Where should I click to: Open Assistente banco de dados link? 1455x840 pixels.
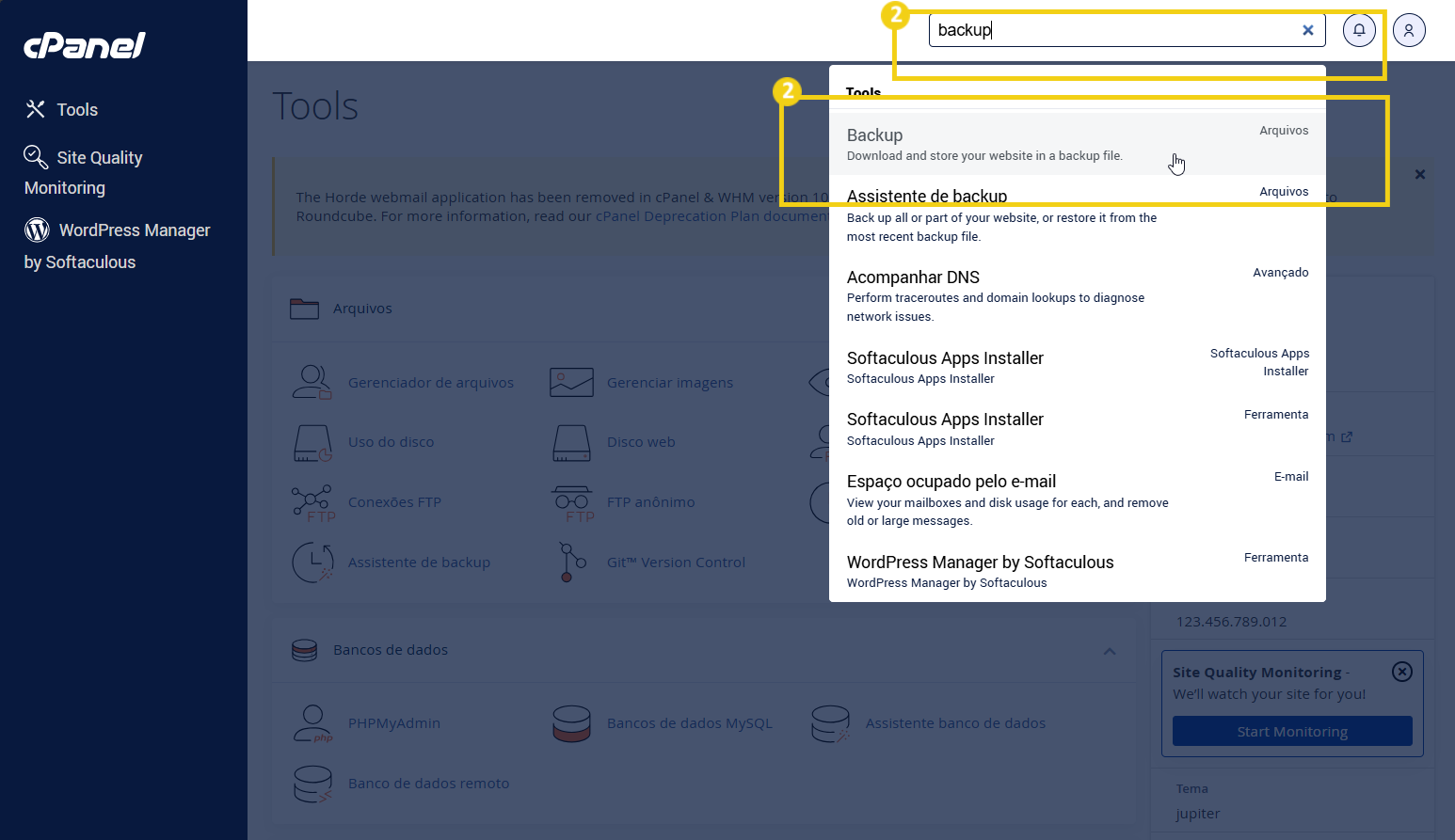click(955, 723)
